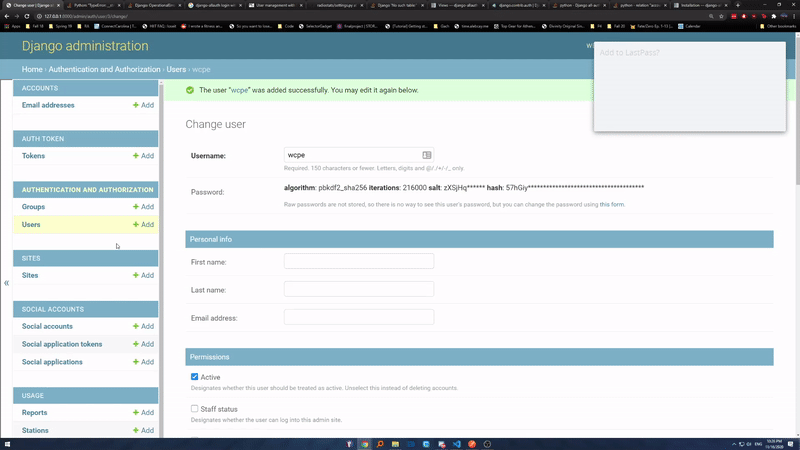Click the First name input field
800x450 pixels.
(359, 261)
